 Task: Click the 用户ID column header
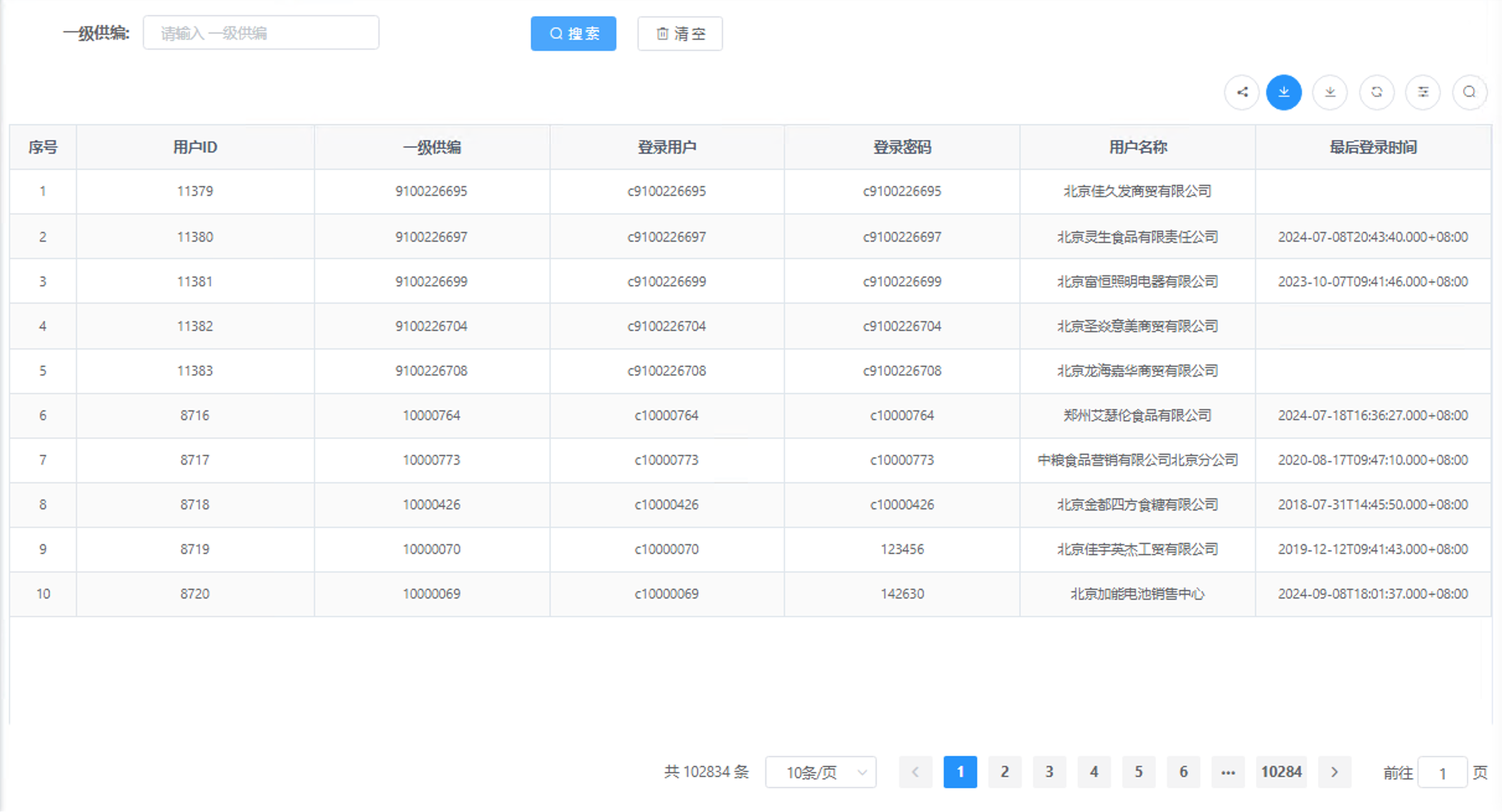pyautogui.click(x=195, y=148)
